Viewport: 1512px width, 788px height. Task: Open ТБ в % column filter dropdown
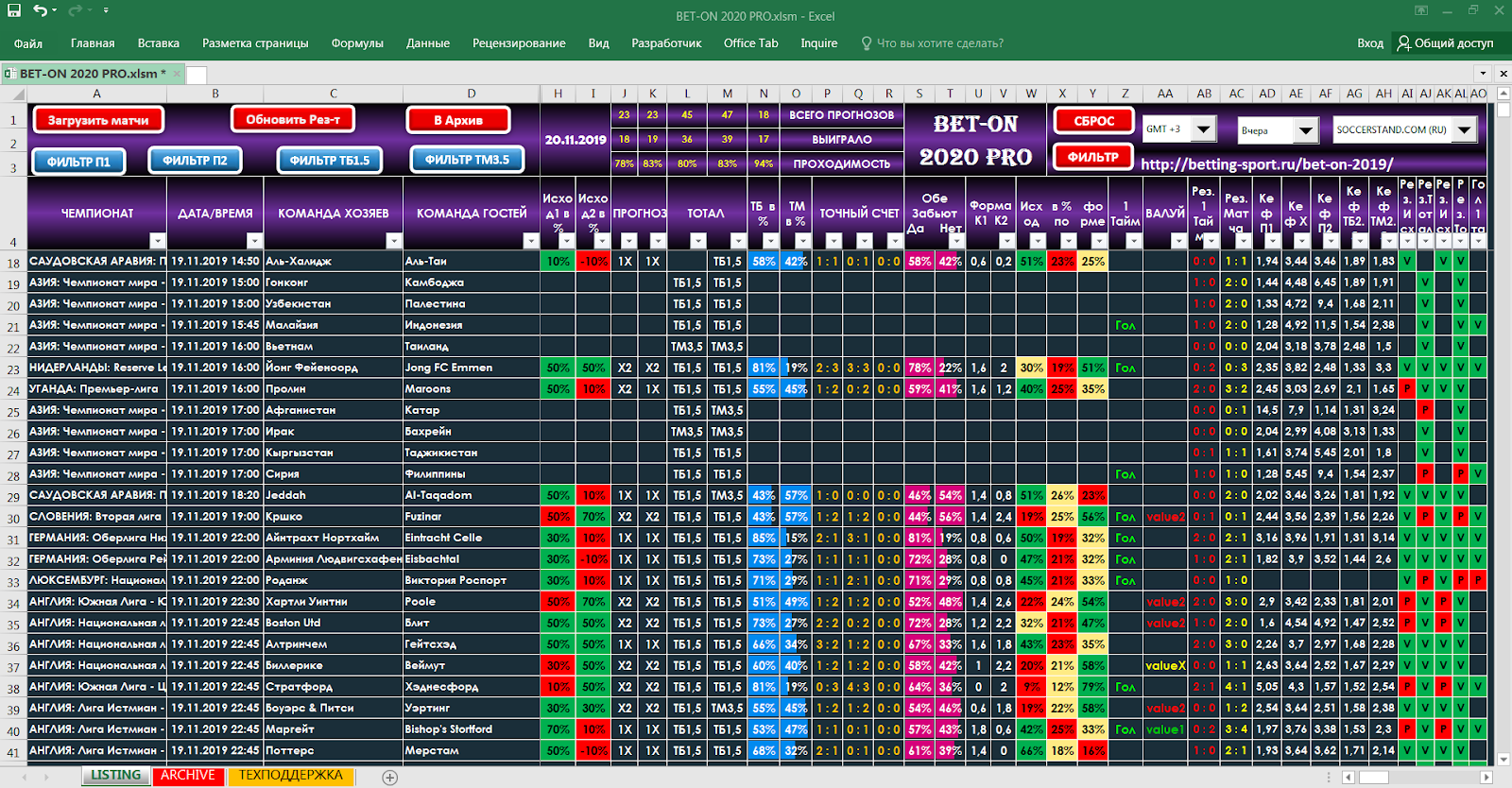770,241
